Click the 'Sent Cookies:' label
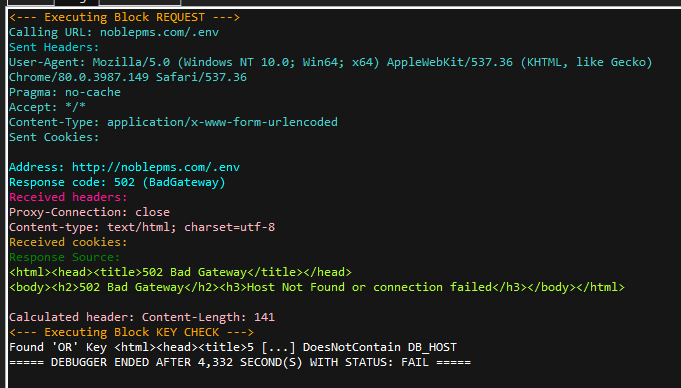Screen dimensions: 681x388 (54, 137)
